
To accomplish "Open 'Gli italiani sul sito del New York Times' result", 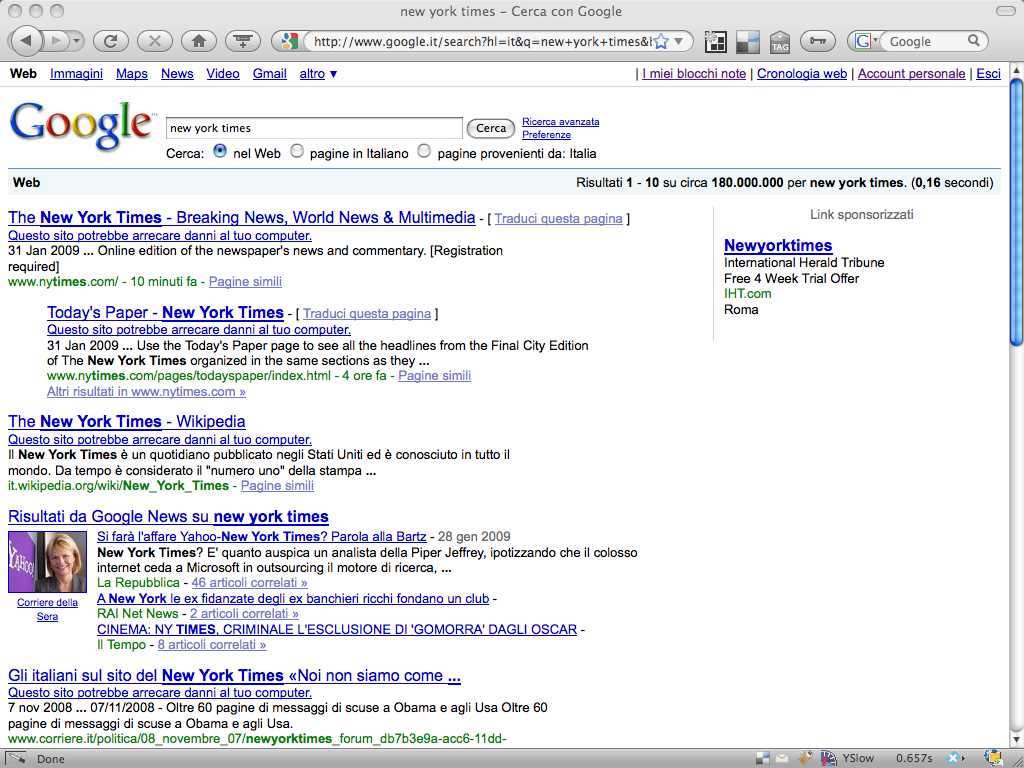I will coord(234,675).
